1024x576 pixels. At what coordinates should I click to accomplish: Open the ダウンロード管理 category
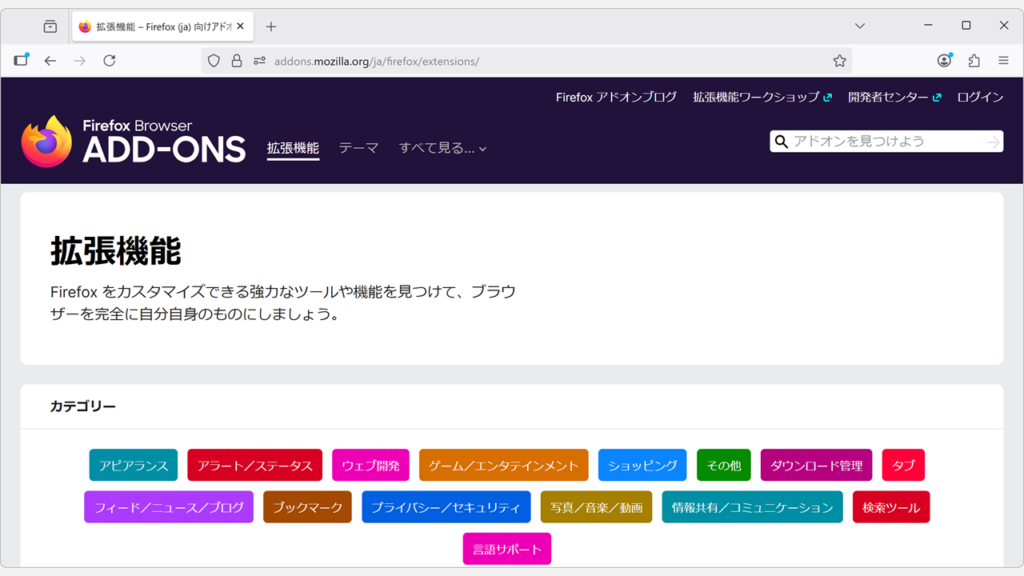click(816, 465)
